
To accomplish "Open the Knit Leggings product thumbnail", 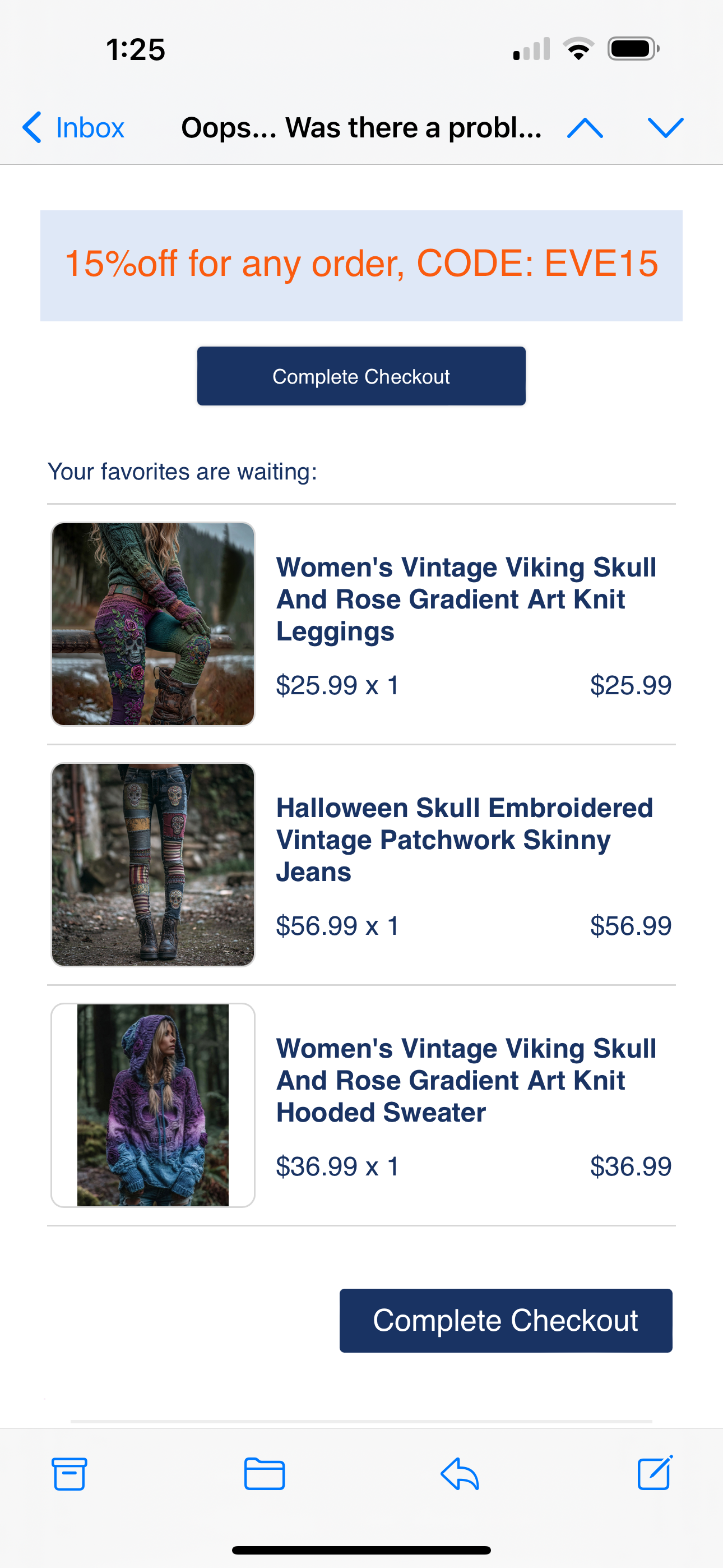I will pos(153,624).
